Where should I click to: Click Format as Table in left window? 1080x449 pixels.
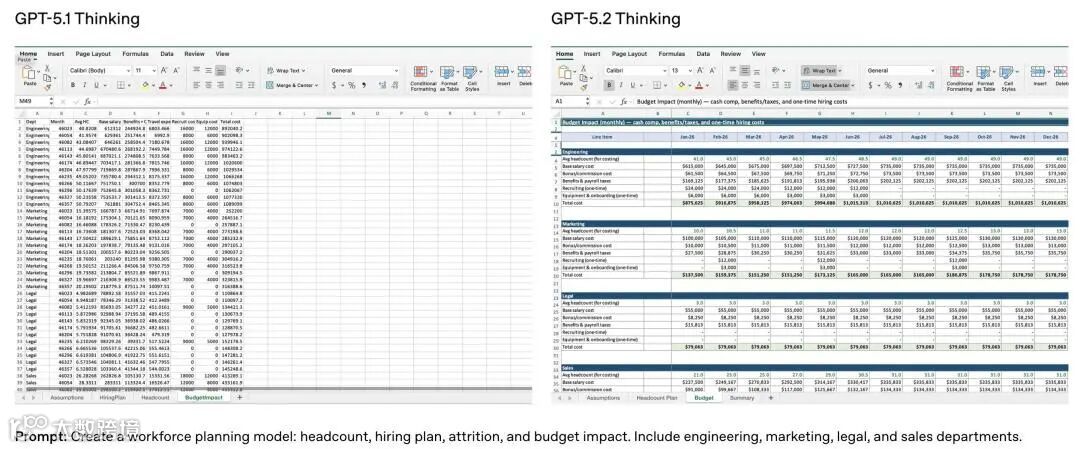point(449,79)
